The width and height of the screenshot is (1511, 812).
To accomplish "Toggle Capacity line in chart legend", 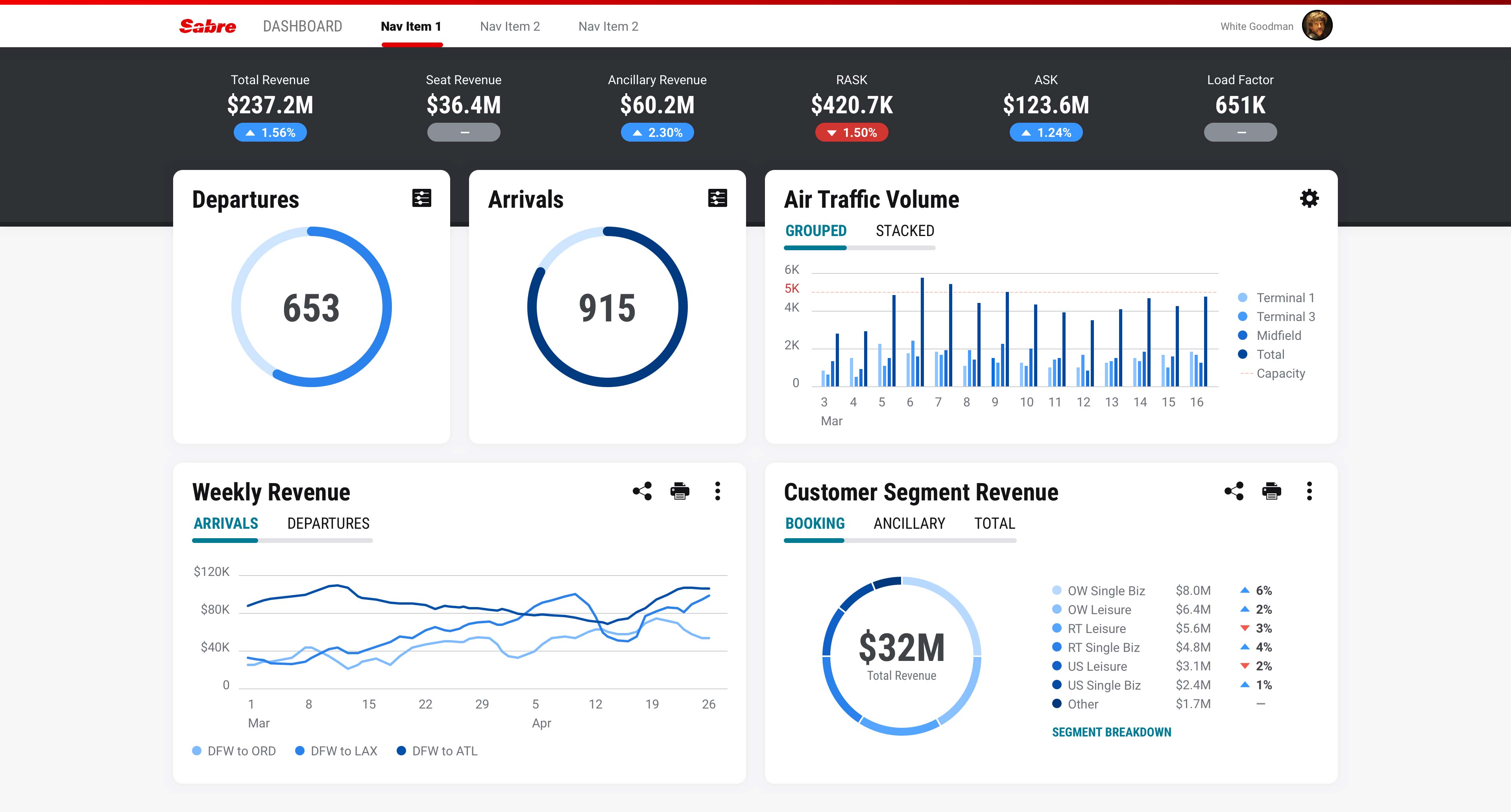I will 1273,373.
